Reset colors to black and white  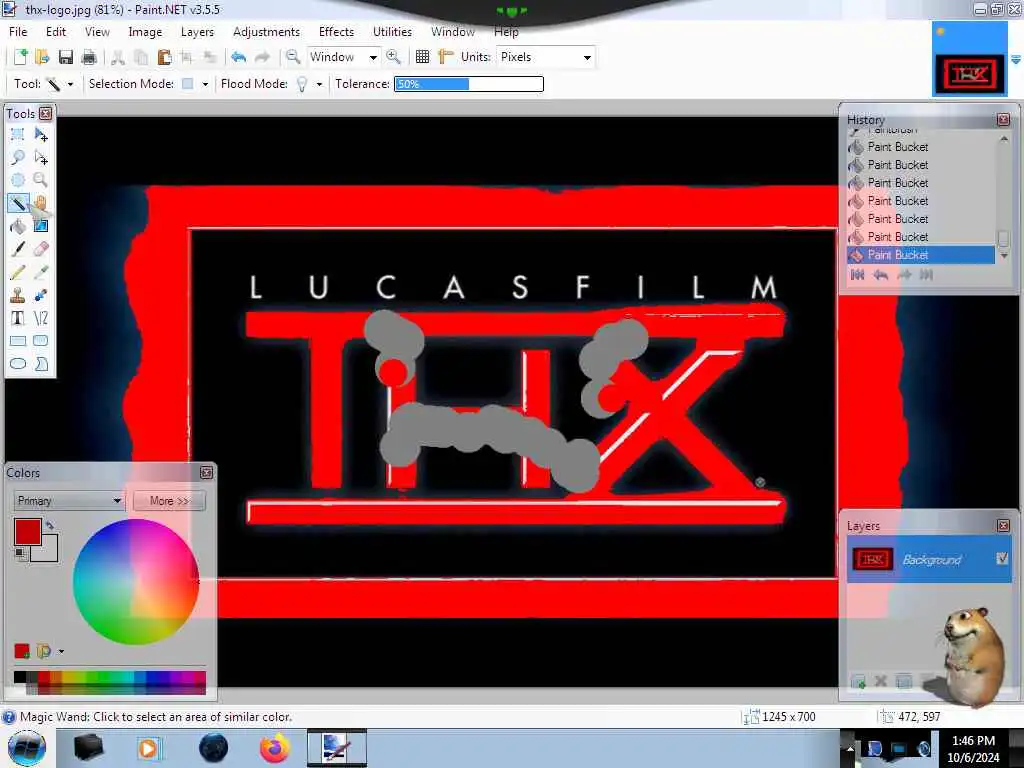pos(21,554)
